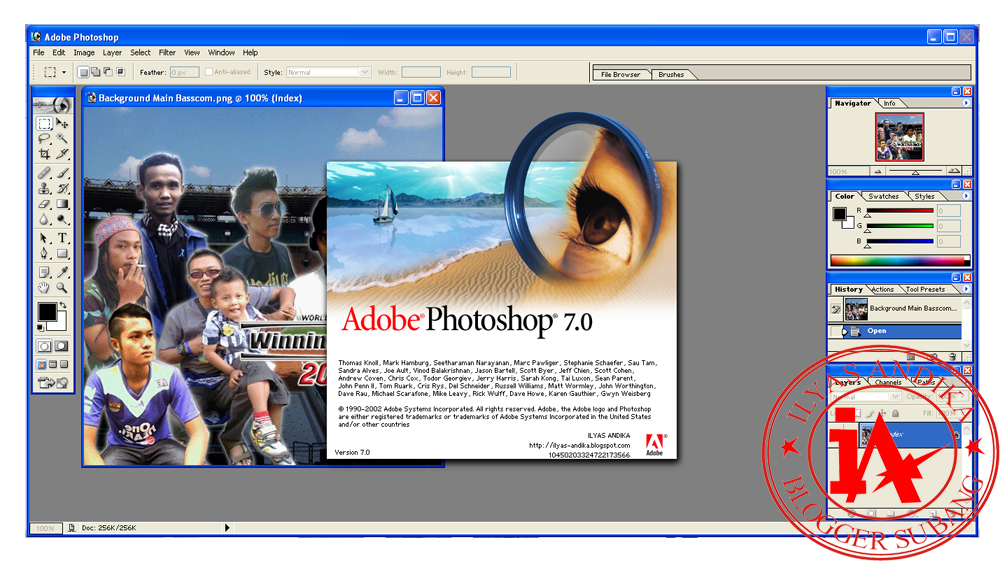This screenshot has height=561, width=1000.
Task: Click the R red color slider
Action: click(x=899, y=211)
